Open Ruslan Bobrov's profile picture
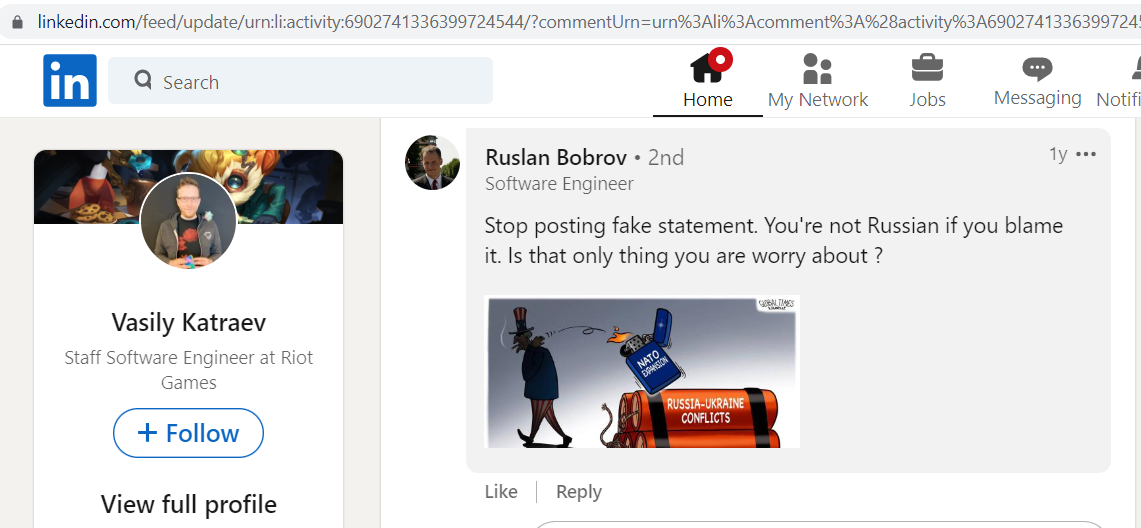The height and width of the screenshot is (528, 1141). (x=432, y=162)
